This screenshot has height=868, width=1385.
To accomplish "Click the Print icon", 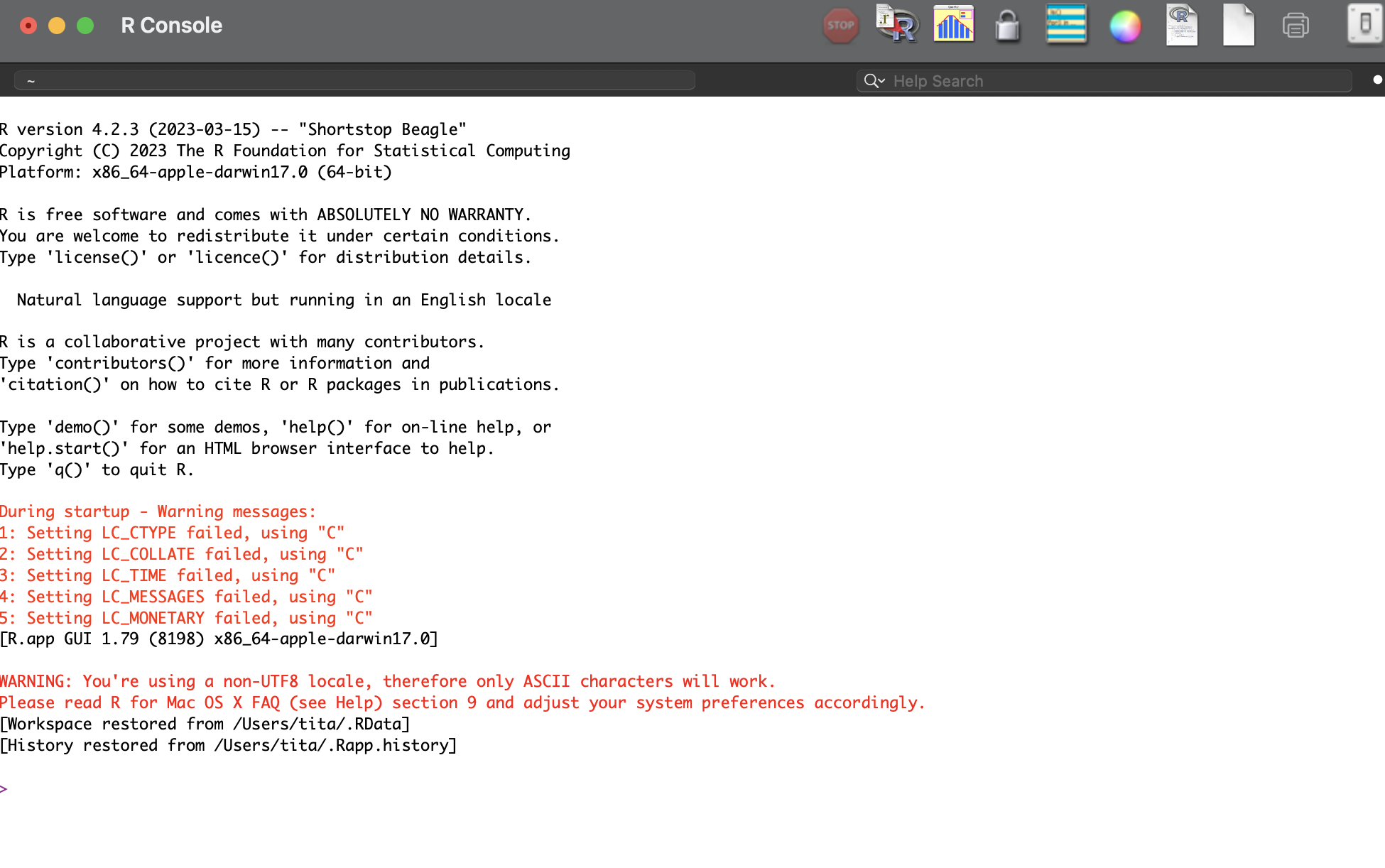I will click(1296, 26).
